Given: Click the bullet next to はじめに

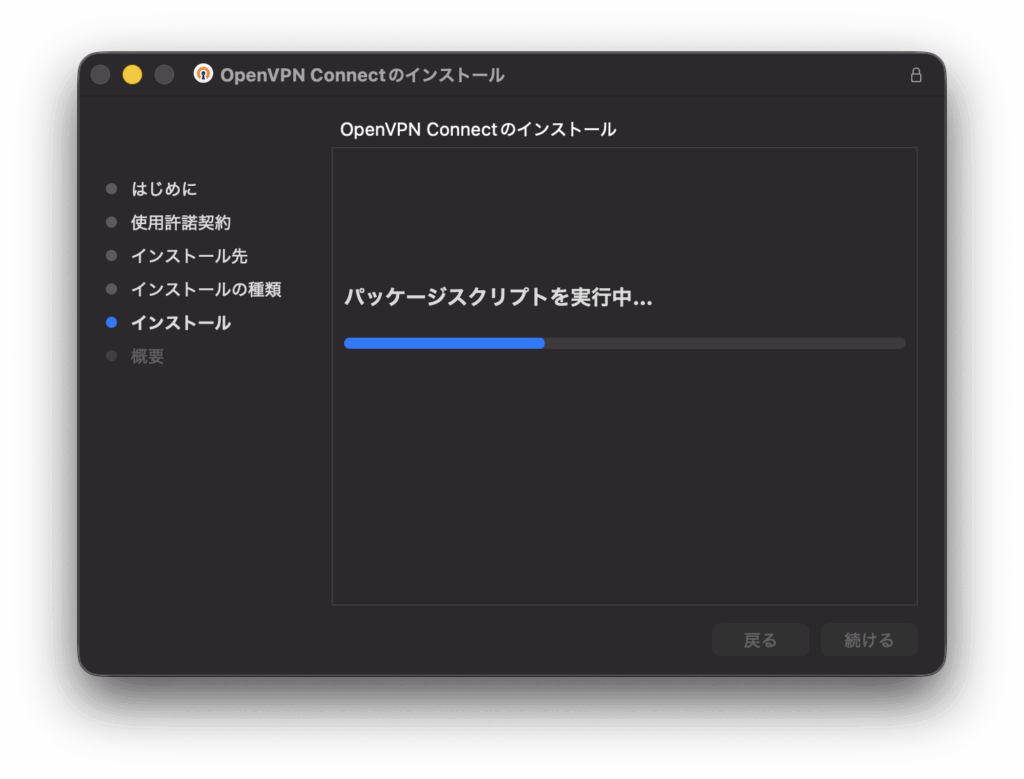Looking at the screenshot, I should tap(111, 189).
